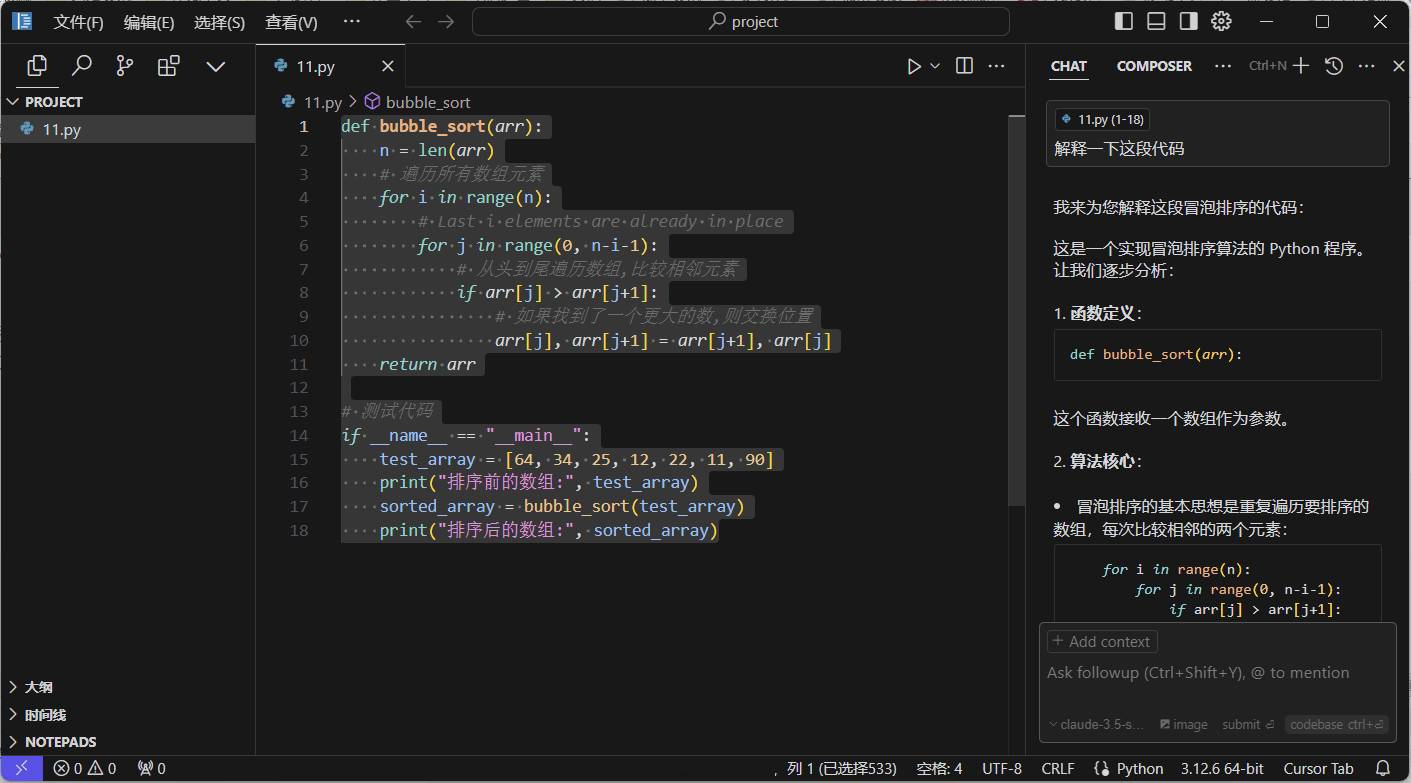Toggle the primary sidebar

(1124, 21)
